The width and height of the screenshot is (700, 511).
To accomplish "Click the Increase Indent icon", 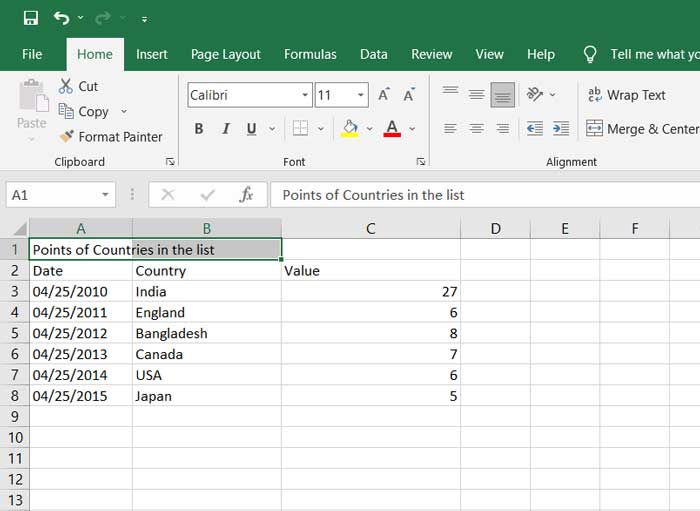I will point(561,129).
